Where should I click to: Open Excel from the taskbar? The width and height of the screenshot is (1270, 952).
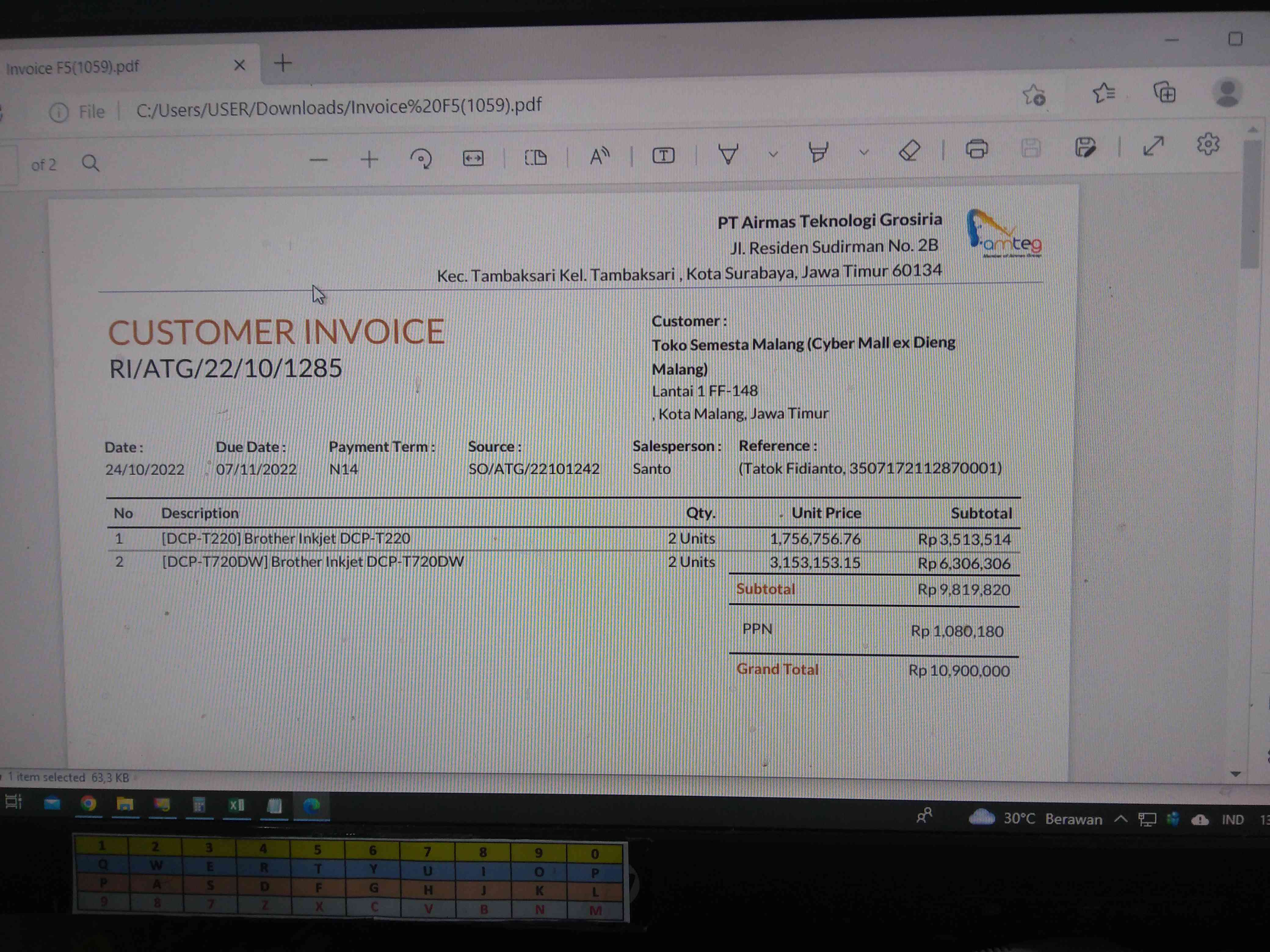237,806
